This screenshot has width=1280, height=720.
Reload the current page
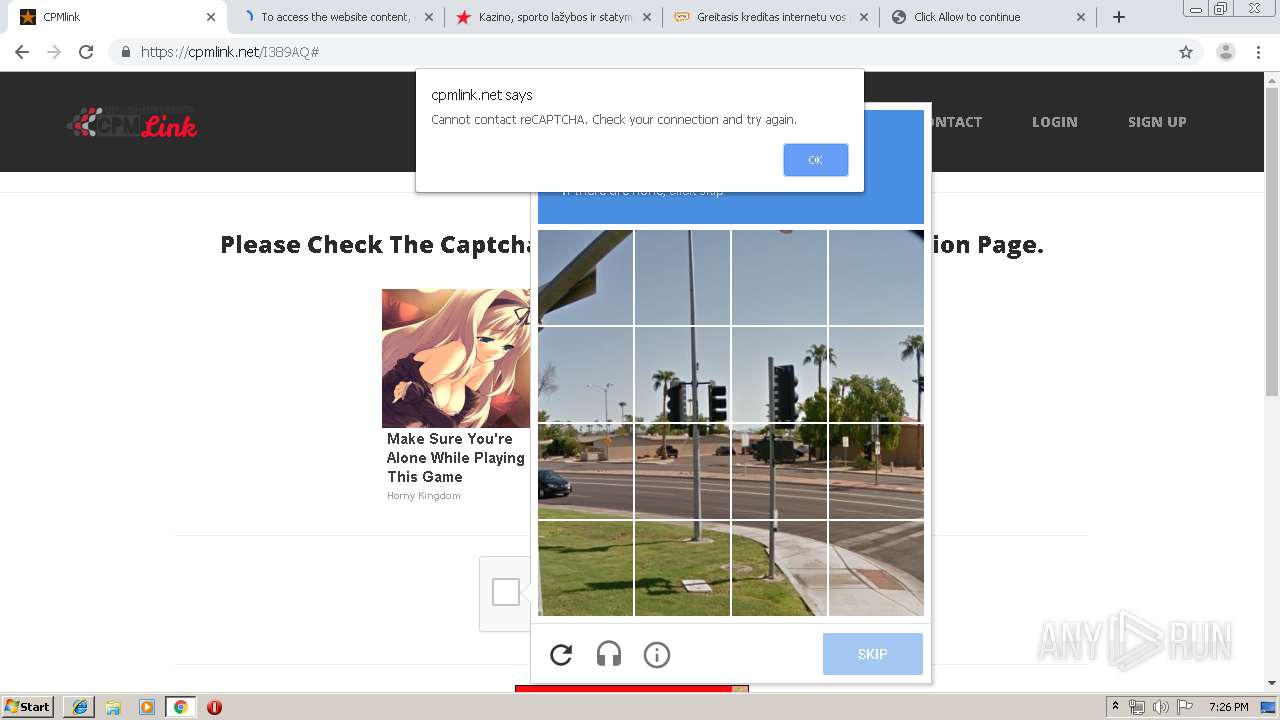[86, 52]
